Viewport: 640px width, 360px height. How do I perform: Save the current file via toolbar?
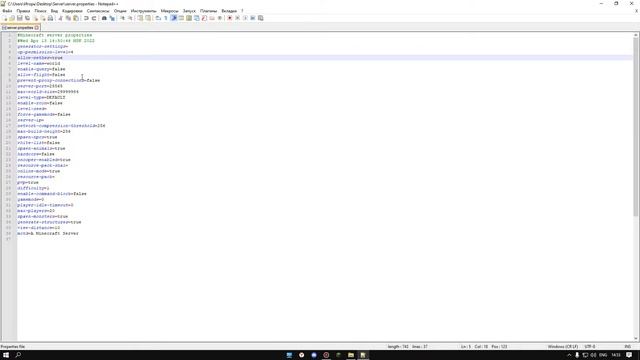20,18
